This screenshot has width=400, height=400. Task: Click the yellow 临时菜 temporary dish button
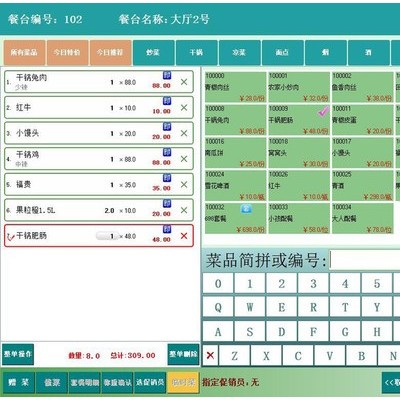coord(183,382)
